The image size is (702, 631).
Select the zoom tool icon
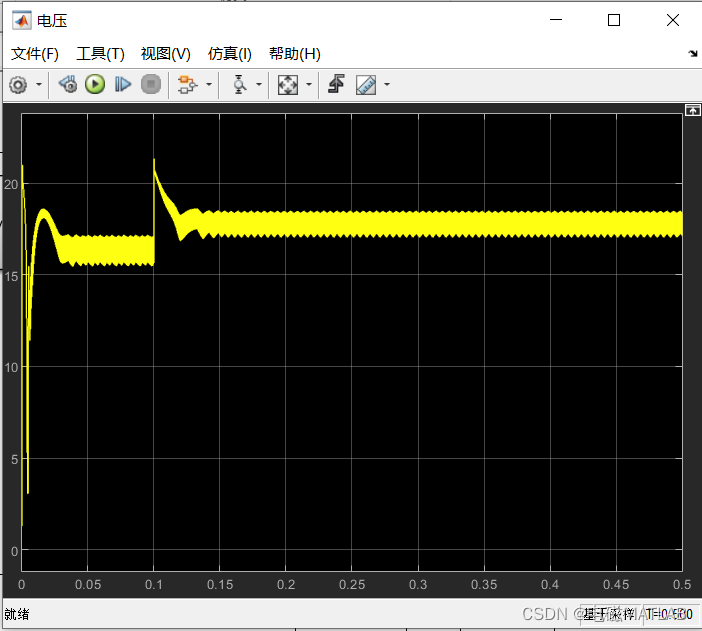coord(240,85)
